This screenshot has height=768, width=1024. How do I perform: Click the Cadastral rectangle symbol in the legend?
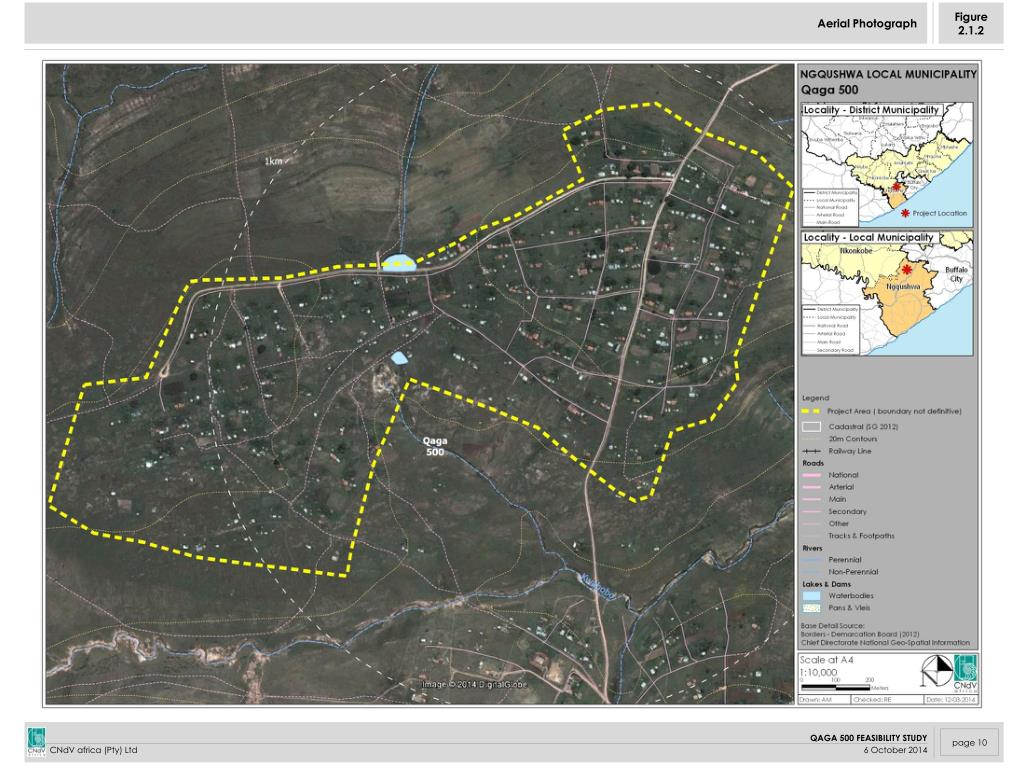click(x=812, y=426)
